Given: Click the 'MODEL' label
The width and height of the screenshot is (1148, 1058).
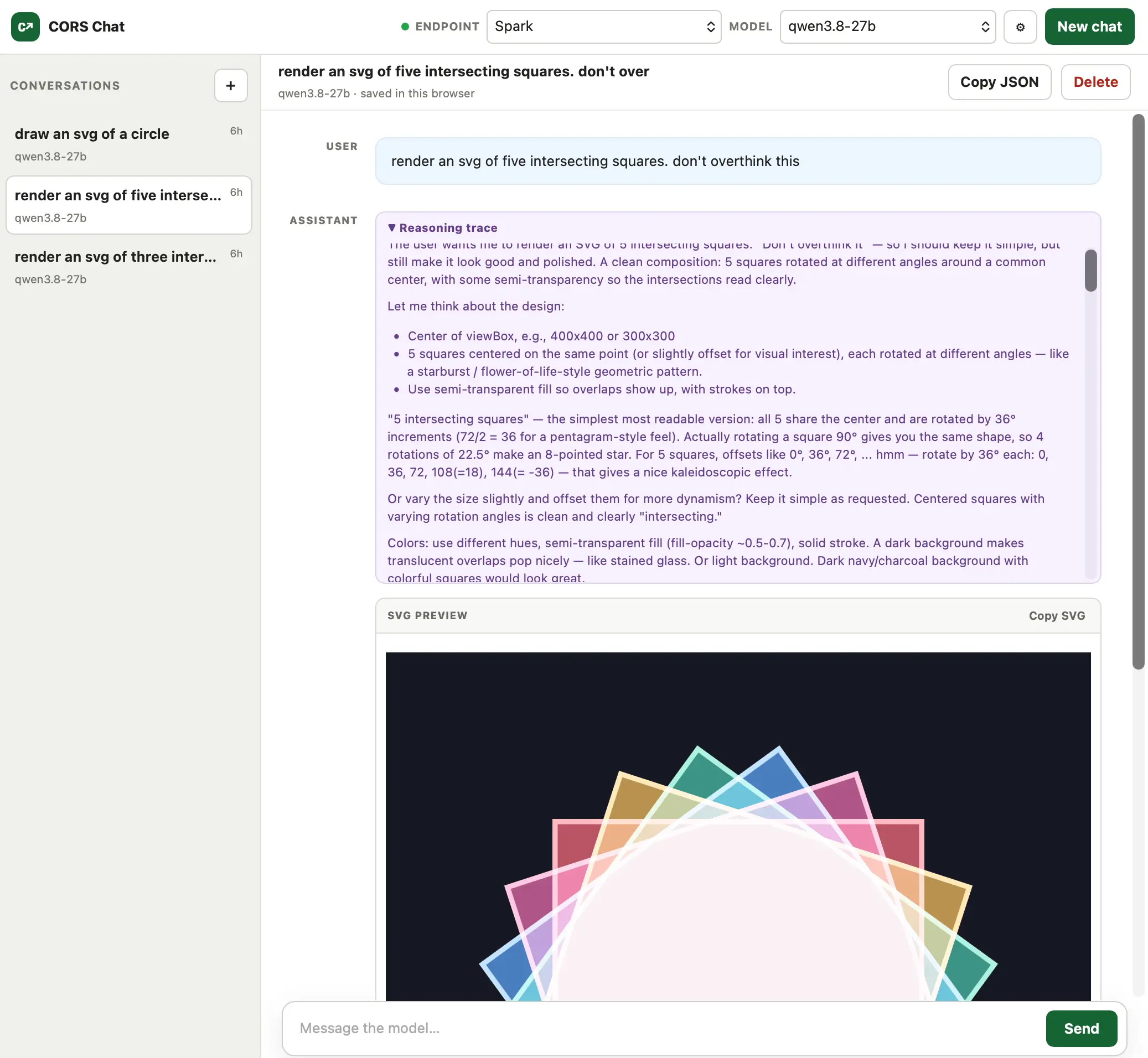Looking at the screenshot, I should 750,27.
